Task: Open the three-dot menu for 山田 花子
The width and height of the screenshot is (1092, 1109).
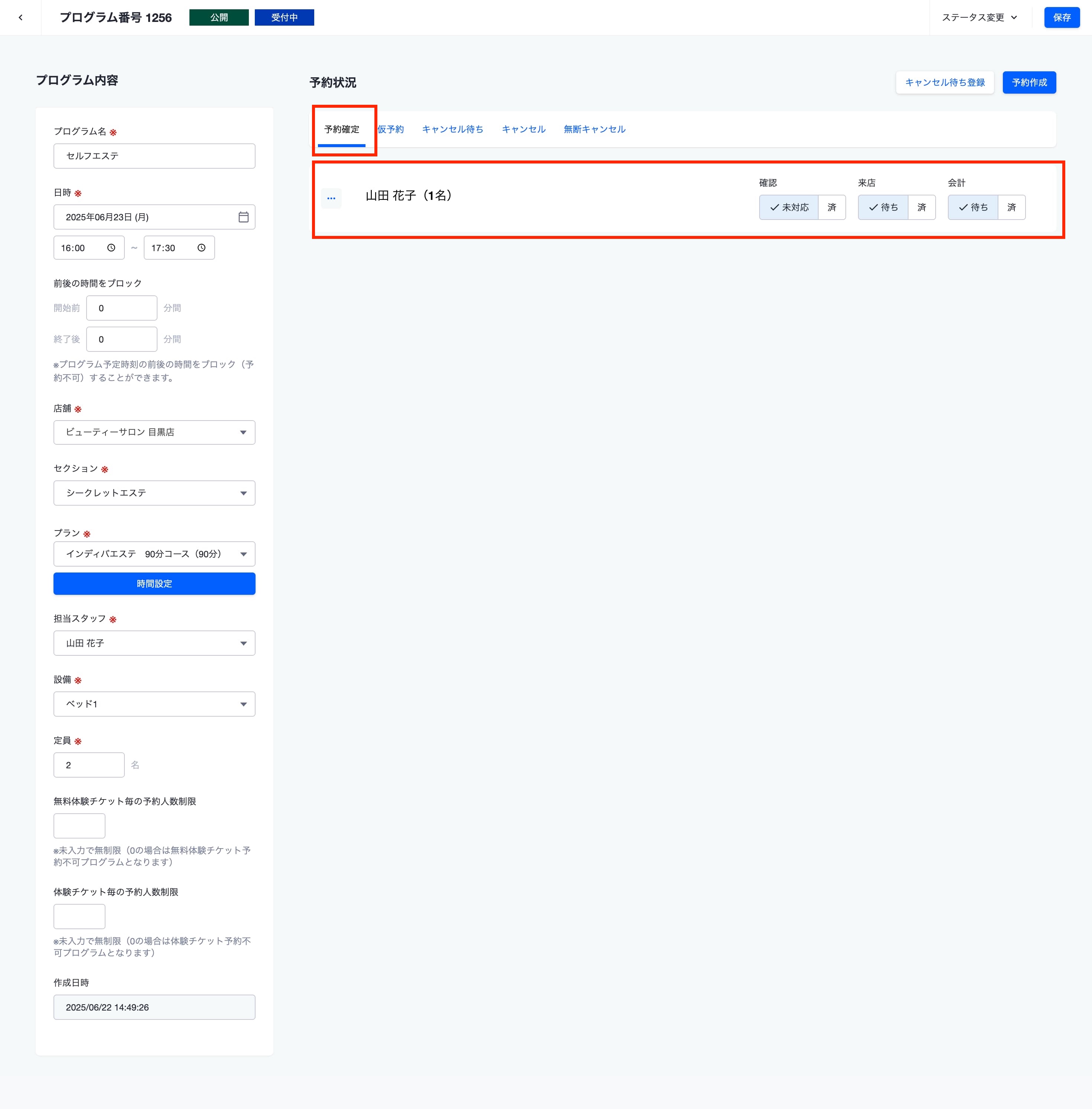Action: 331,198
